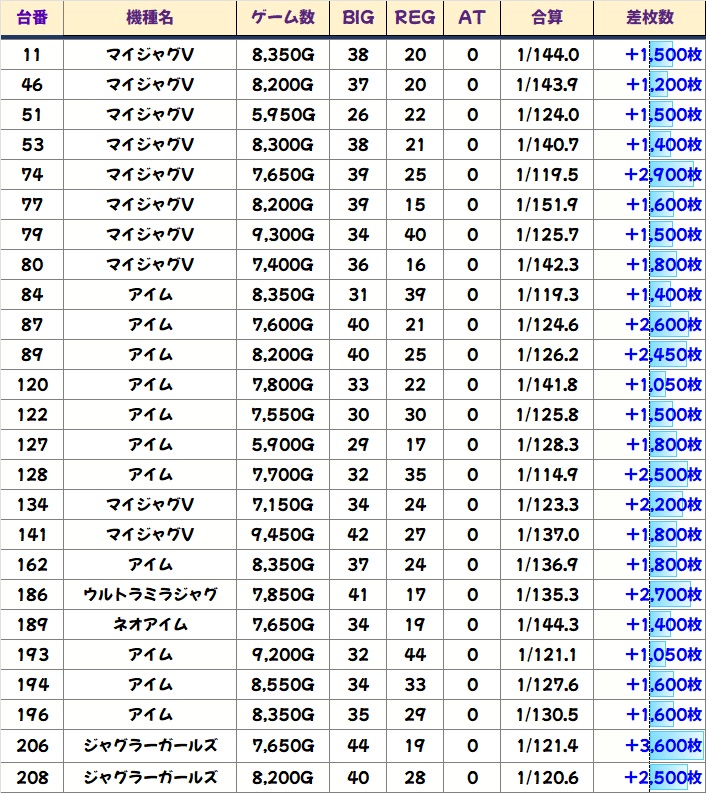Click the 合算 column header

tap(547, 18)
